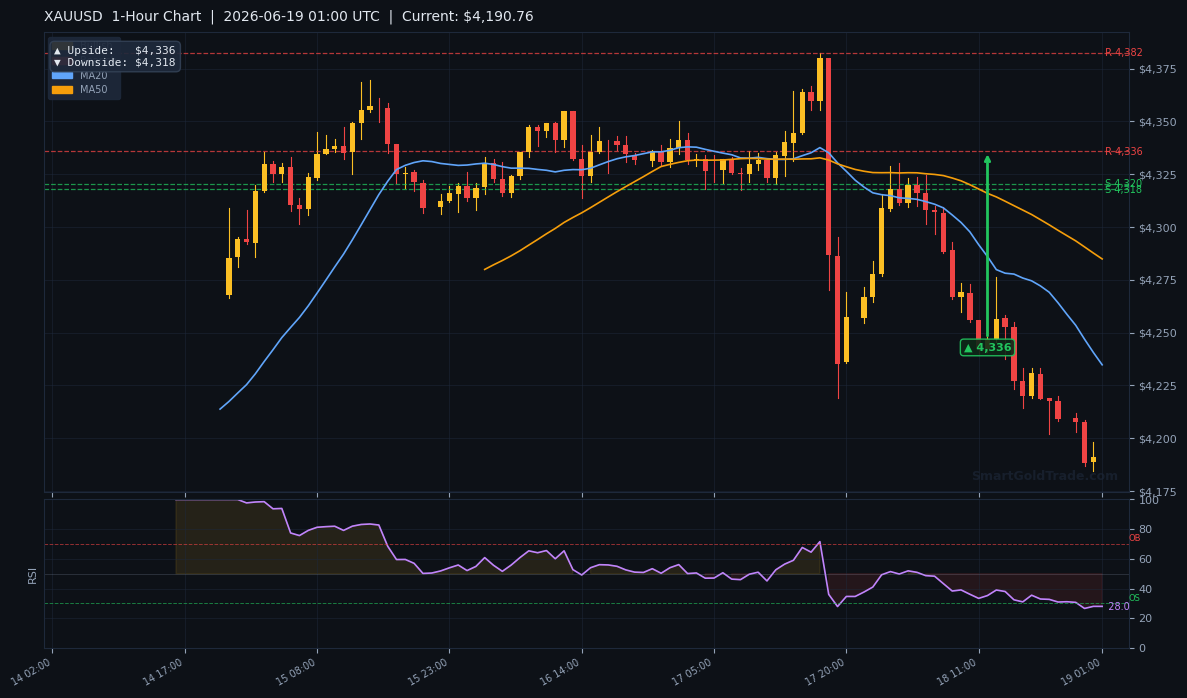This screenshot has height=698, width=1187.
Task: Select the $4,175 price axis label
Action: click(1158, 492)
